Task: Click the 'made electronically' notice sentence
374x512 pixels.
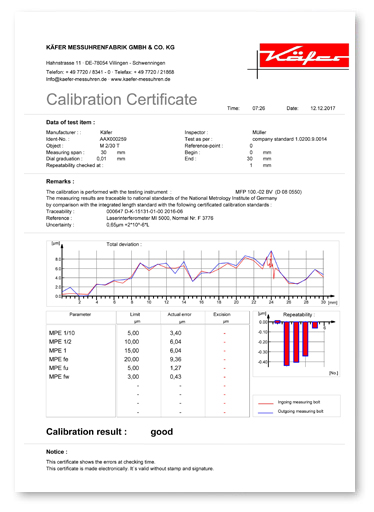Action: [x=130, y=469]
